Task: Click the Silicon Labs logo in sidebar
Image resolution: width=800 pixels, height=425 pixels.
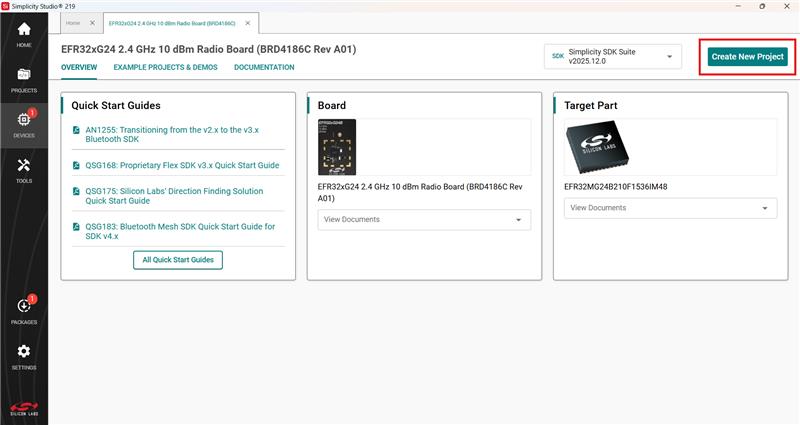Action: click(24, 409)
